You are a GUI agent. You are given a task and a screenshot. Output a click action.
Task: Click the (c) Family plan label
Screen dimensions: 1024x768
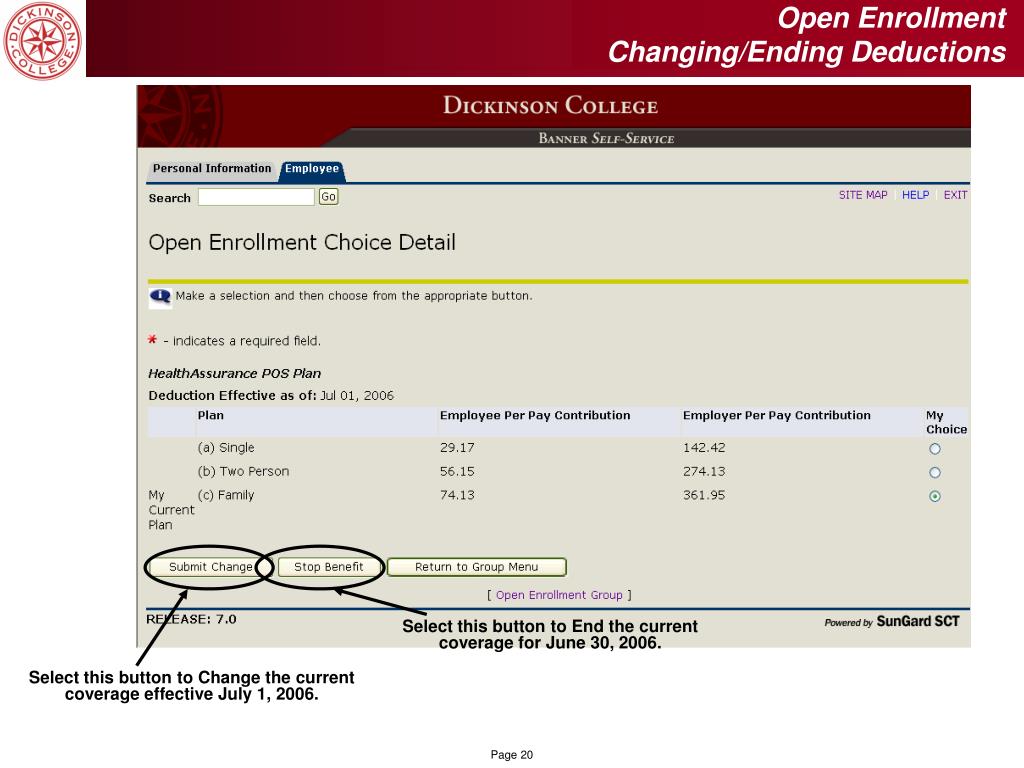[226, 495]
